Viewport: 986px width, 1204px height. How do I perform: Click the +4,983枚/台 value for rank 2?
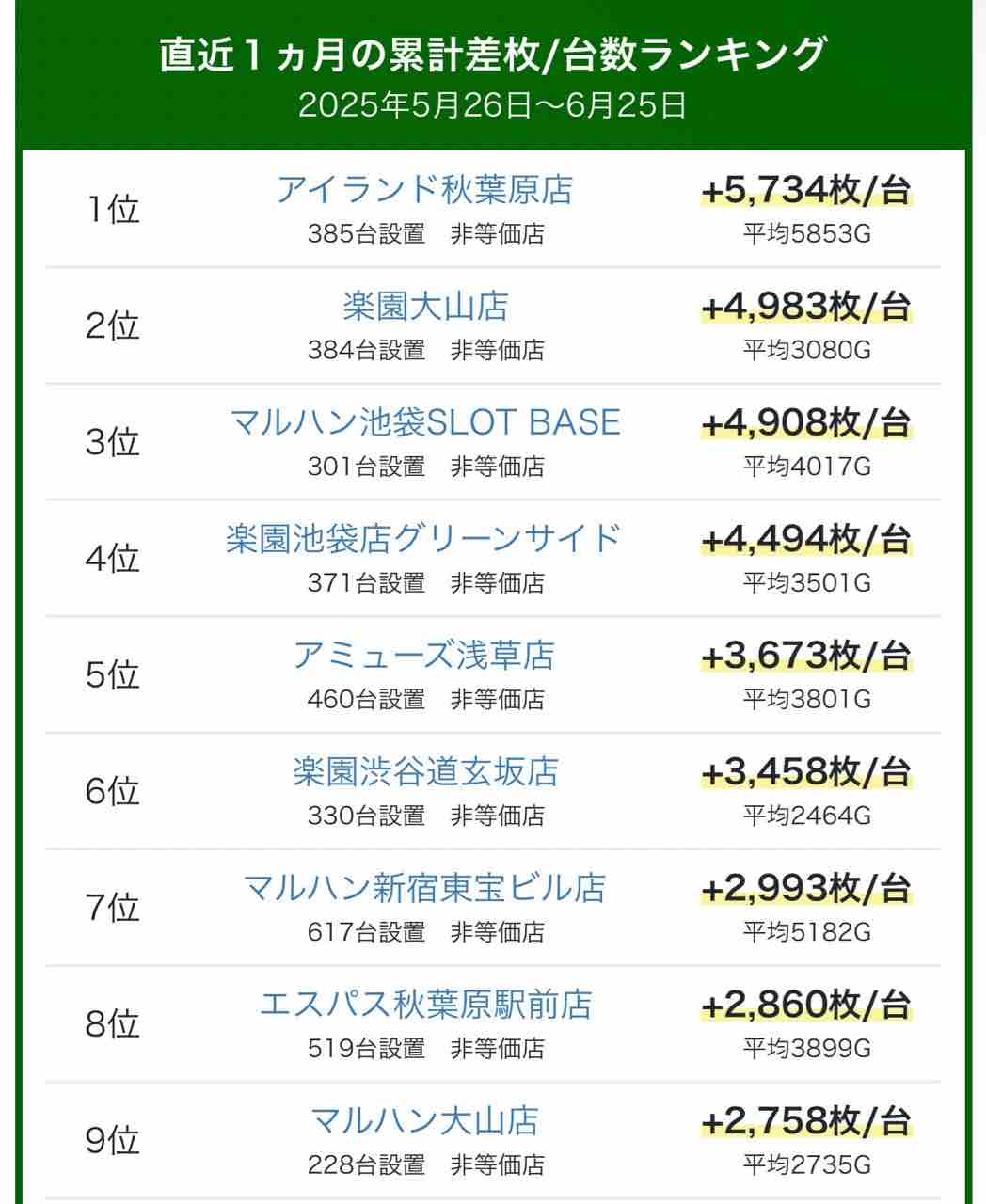[806, 307]
